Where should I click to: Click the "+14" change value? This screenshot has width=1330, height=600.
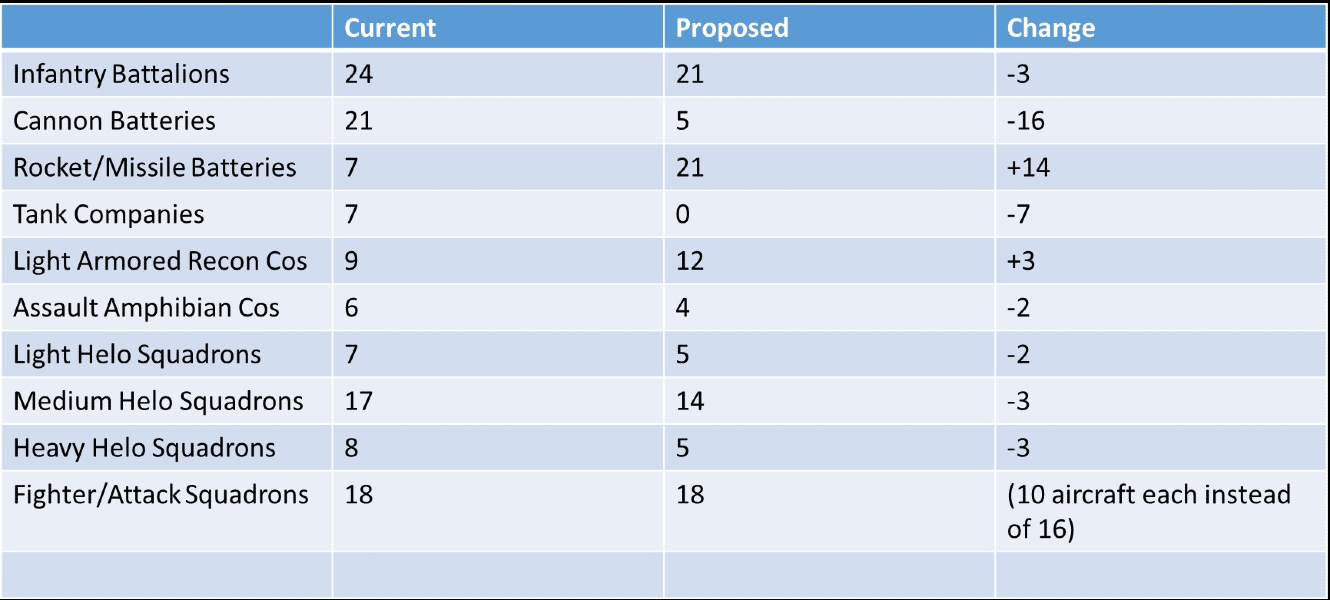point(1028,168)
